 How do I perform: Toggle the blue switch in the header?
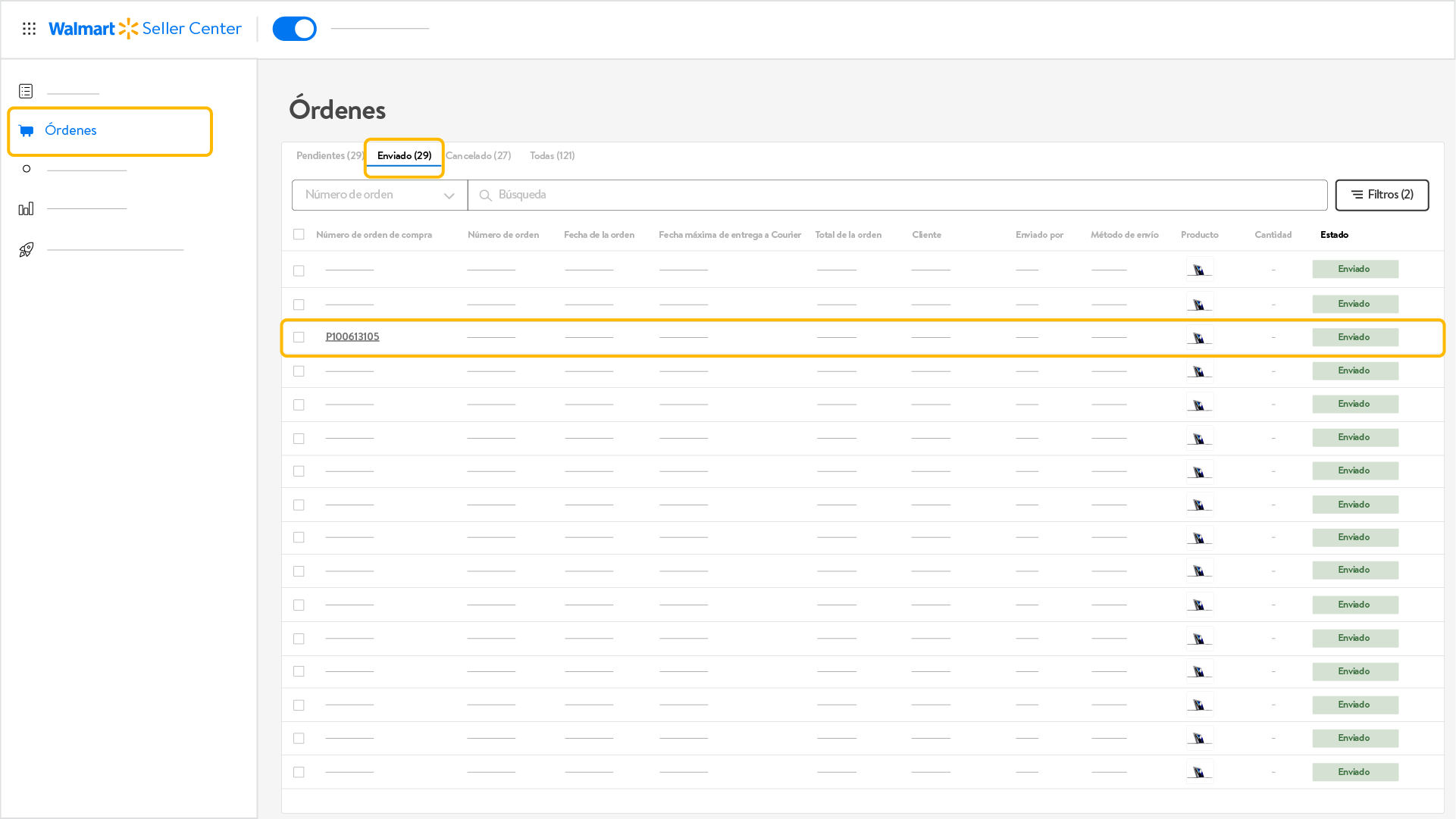pyautogui.click(x=294, y=29)
